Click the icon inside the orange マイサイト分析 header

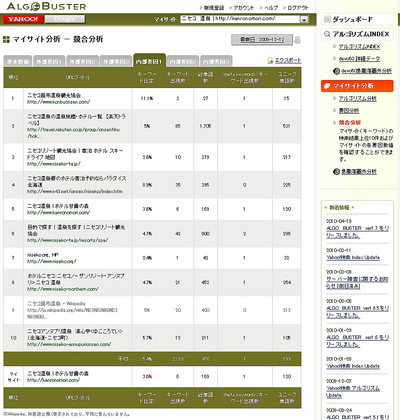(327, 86)
